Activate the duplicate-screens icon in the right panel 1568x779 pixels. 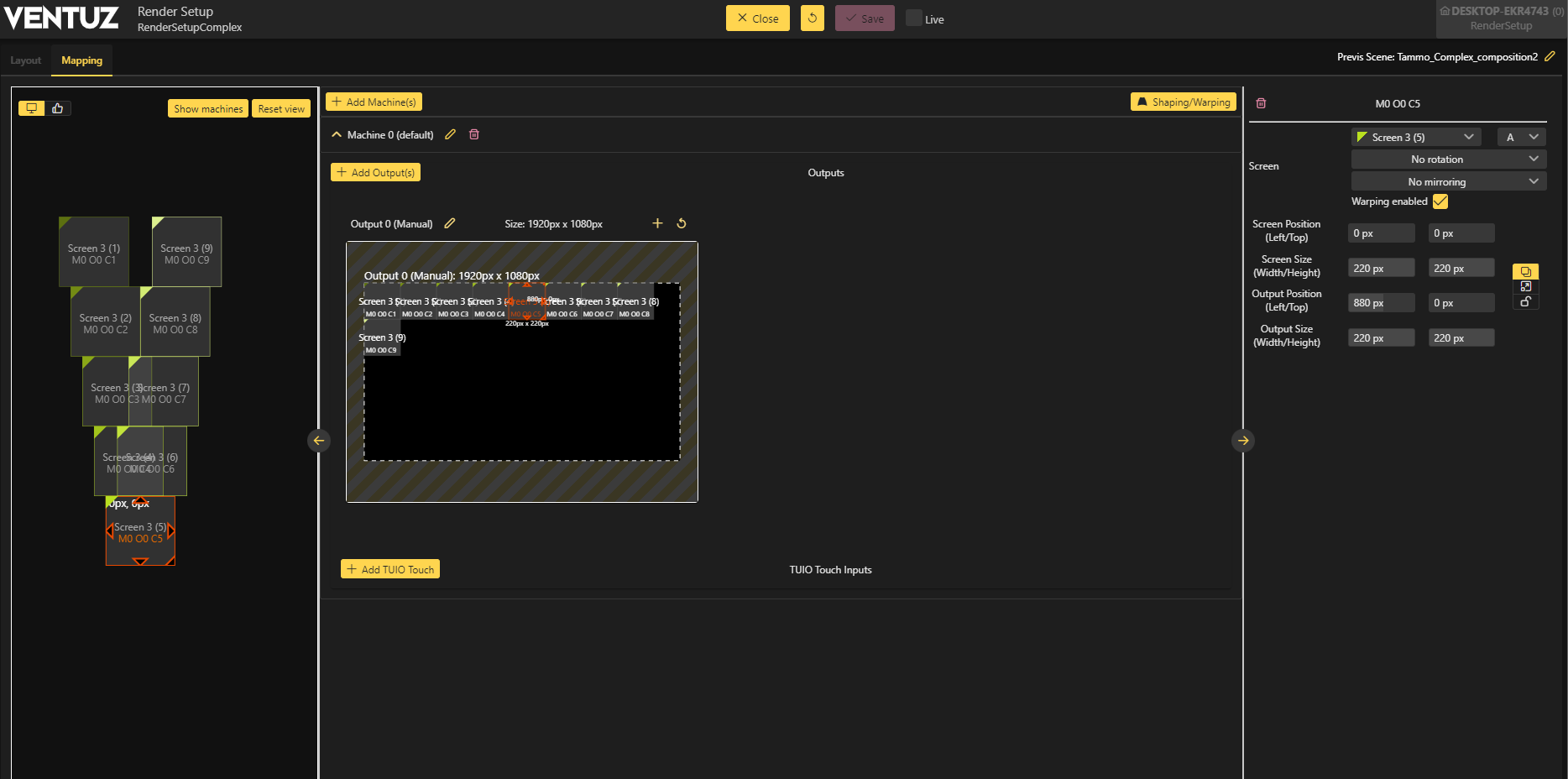click(1525, 270)
